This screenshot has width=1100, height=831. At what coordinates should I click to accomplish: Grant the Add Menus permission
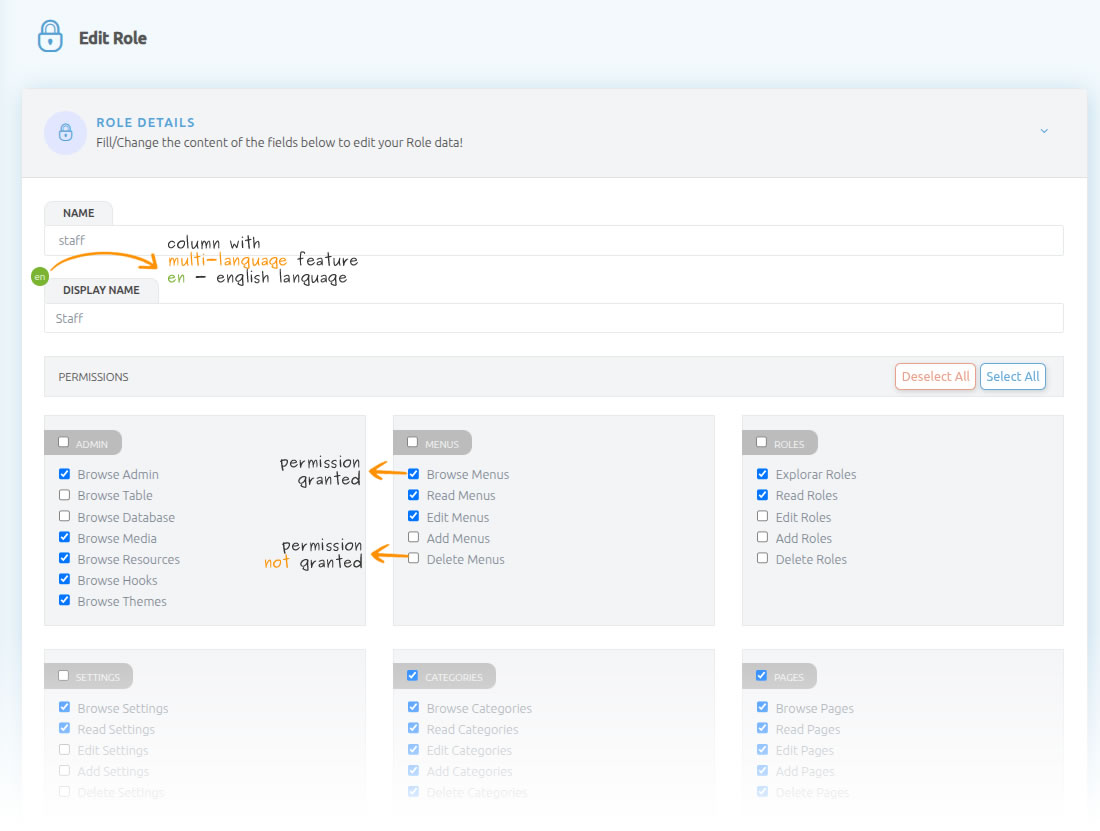pyautogui.click(x=414, y=537)
